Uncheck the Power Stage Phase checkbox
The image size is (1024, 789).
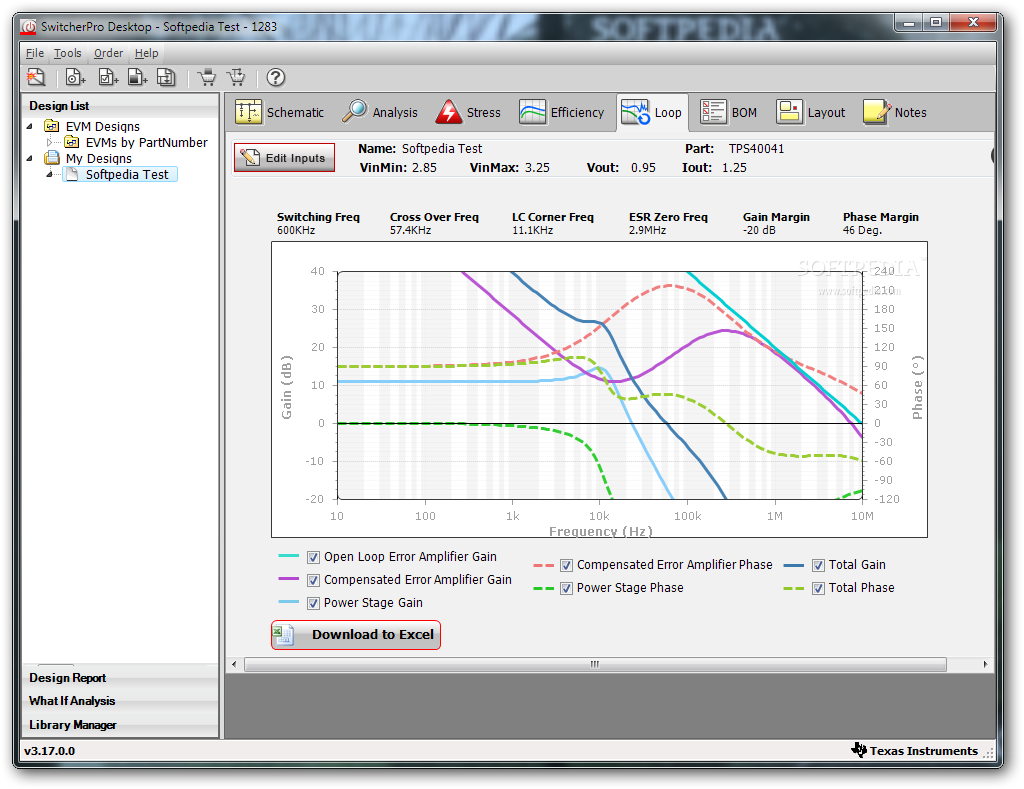566,588
